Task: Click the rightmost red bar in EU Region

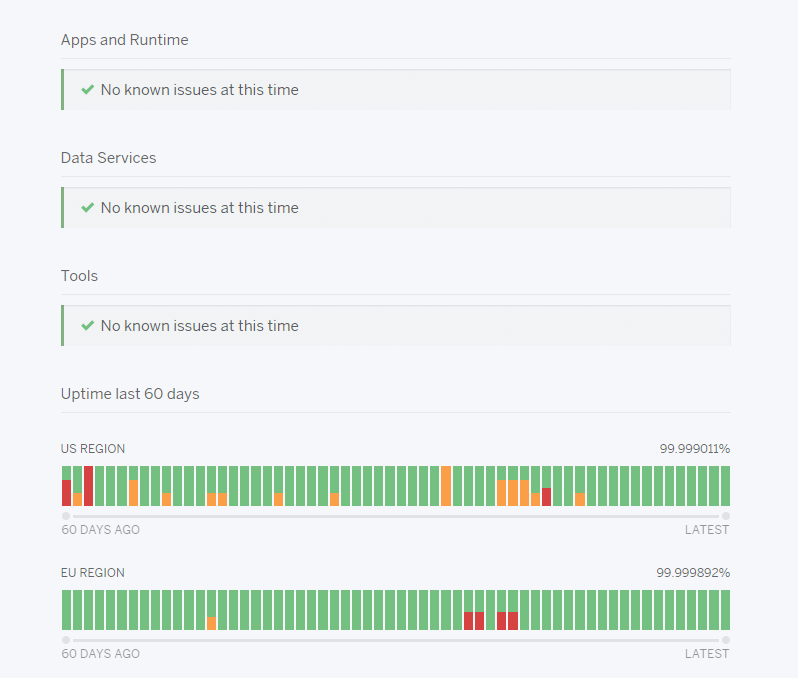Action: point(513,620)
